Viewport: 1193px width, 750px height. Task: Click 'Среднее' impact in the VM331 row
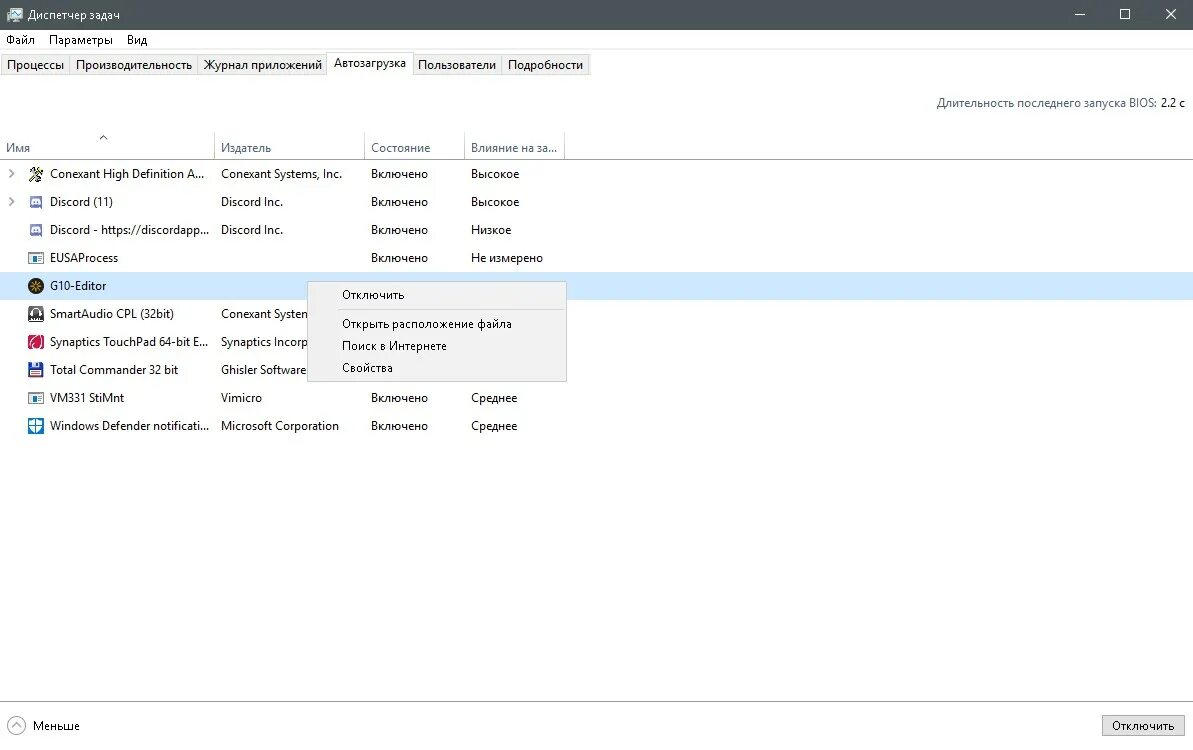tap(494, 398)
